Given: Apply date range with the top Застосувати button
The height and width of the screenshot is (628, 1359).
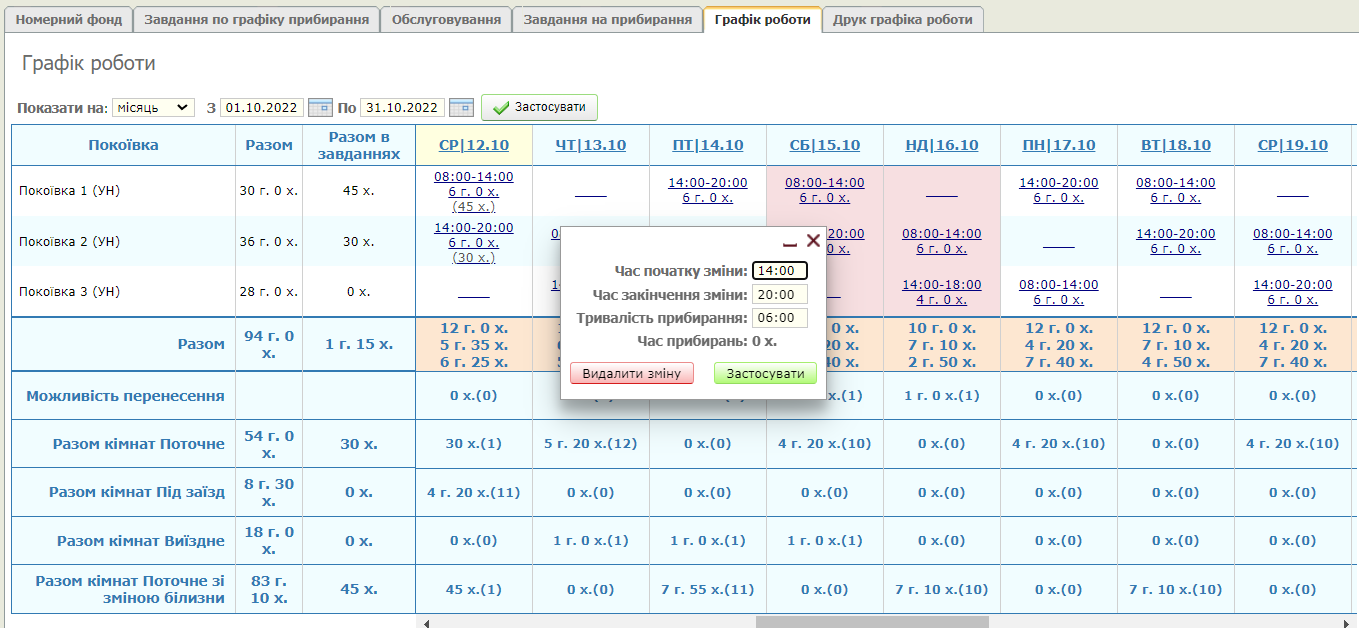Looking at the screenshot, I should [x=539, y=107].
